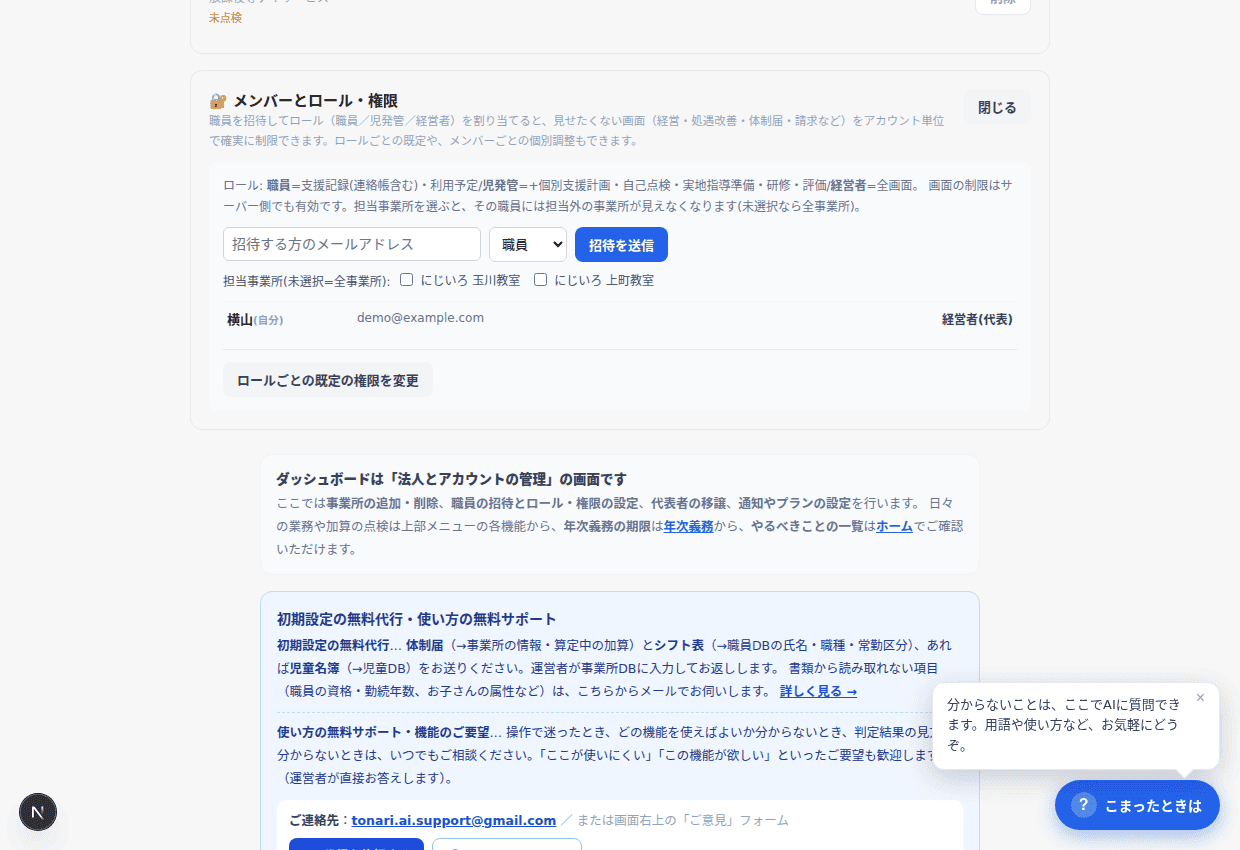Click the 経営者(代表) role label

pos(977,320)
